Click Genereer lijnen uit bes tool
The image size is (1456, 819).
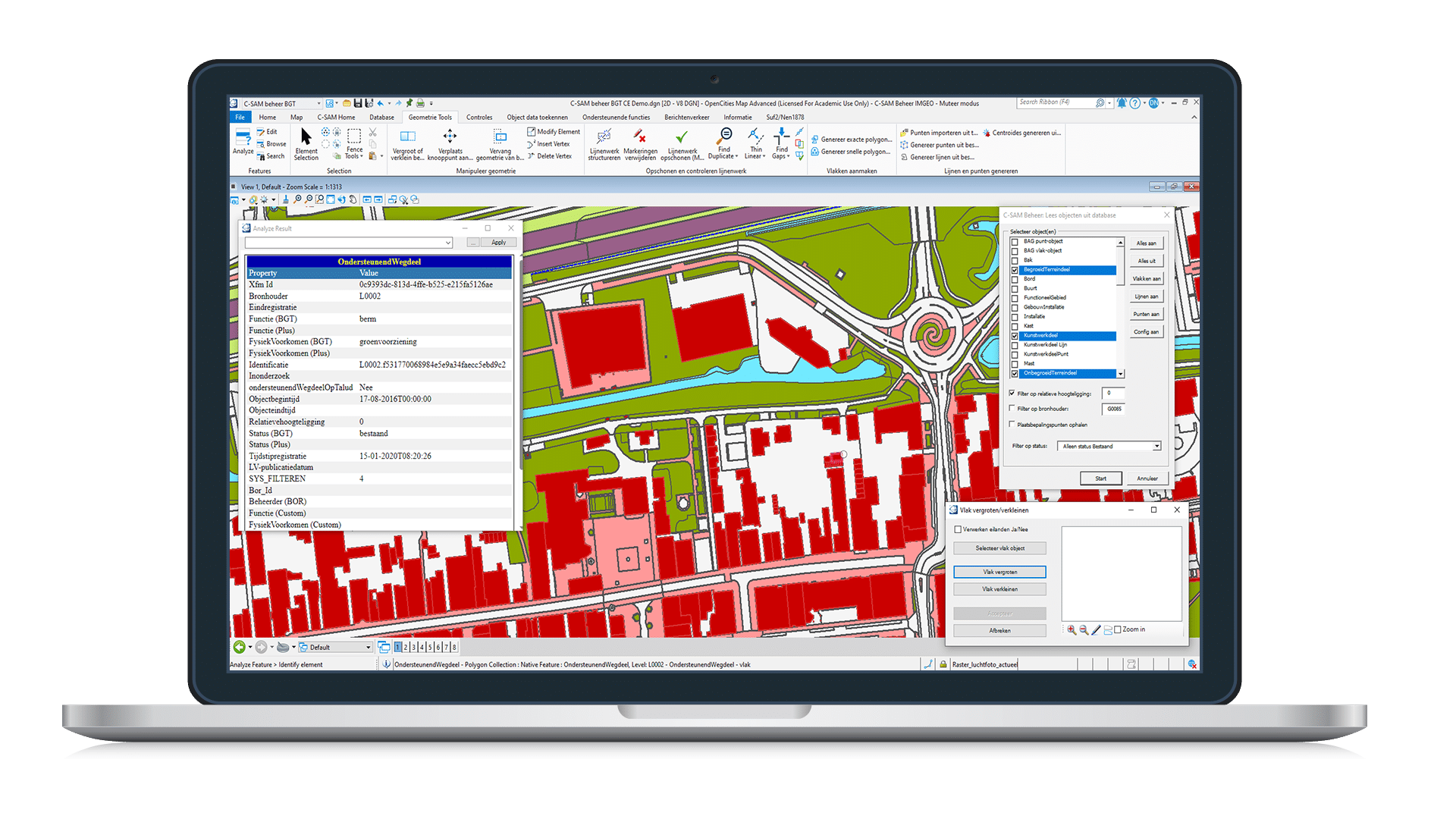937,157
